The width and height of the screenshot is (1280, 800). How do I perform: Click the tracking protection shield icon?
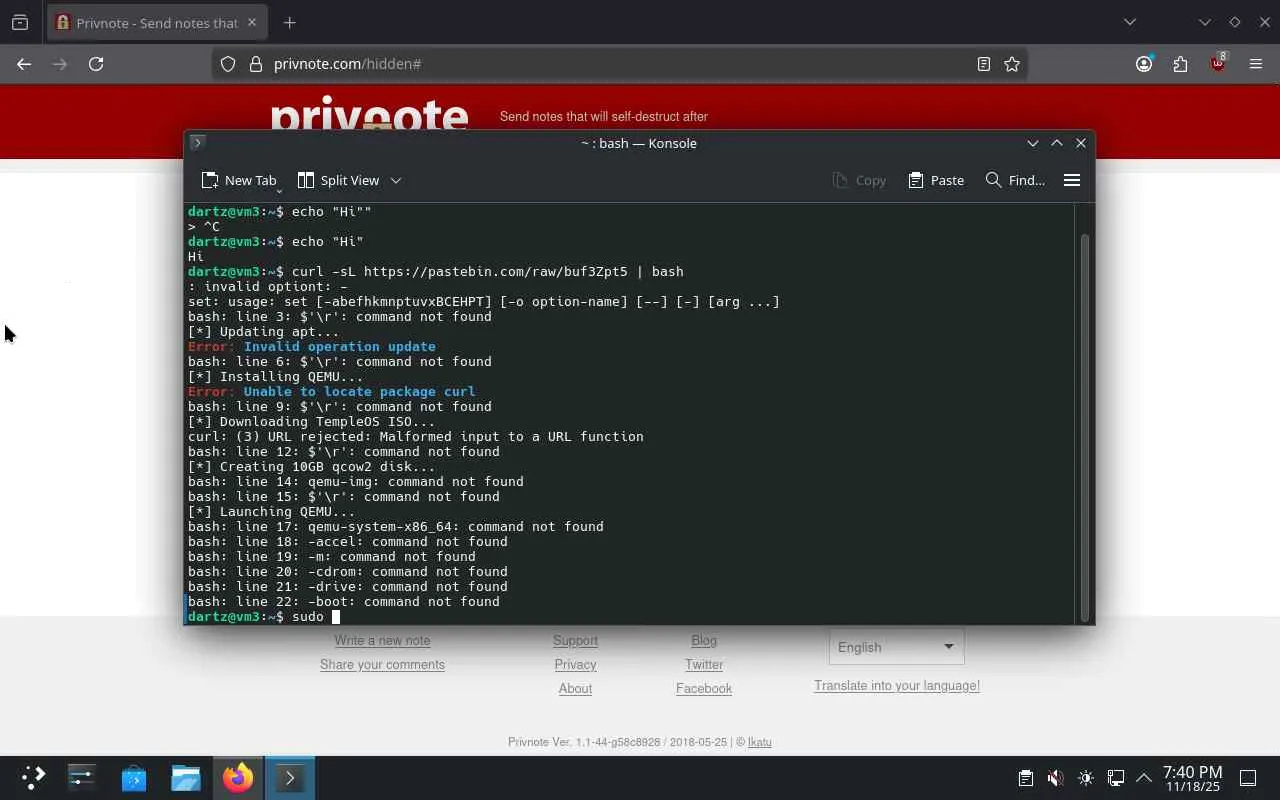[228, 64]
